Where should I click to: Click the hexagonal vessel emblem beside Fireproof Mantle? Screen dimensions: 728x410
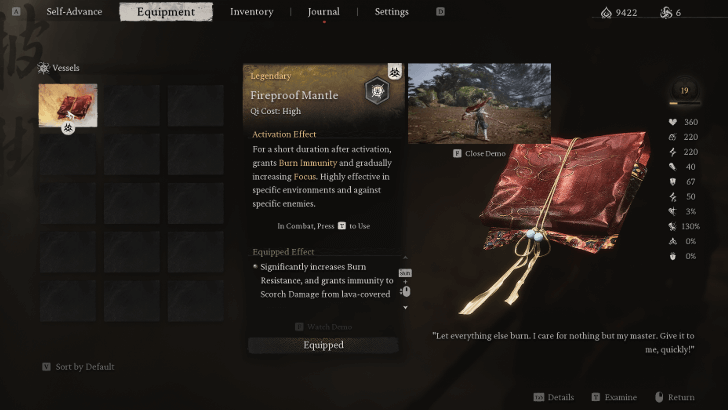tap(377, 91)
